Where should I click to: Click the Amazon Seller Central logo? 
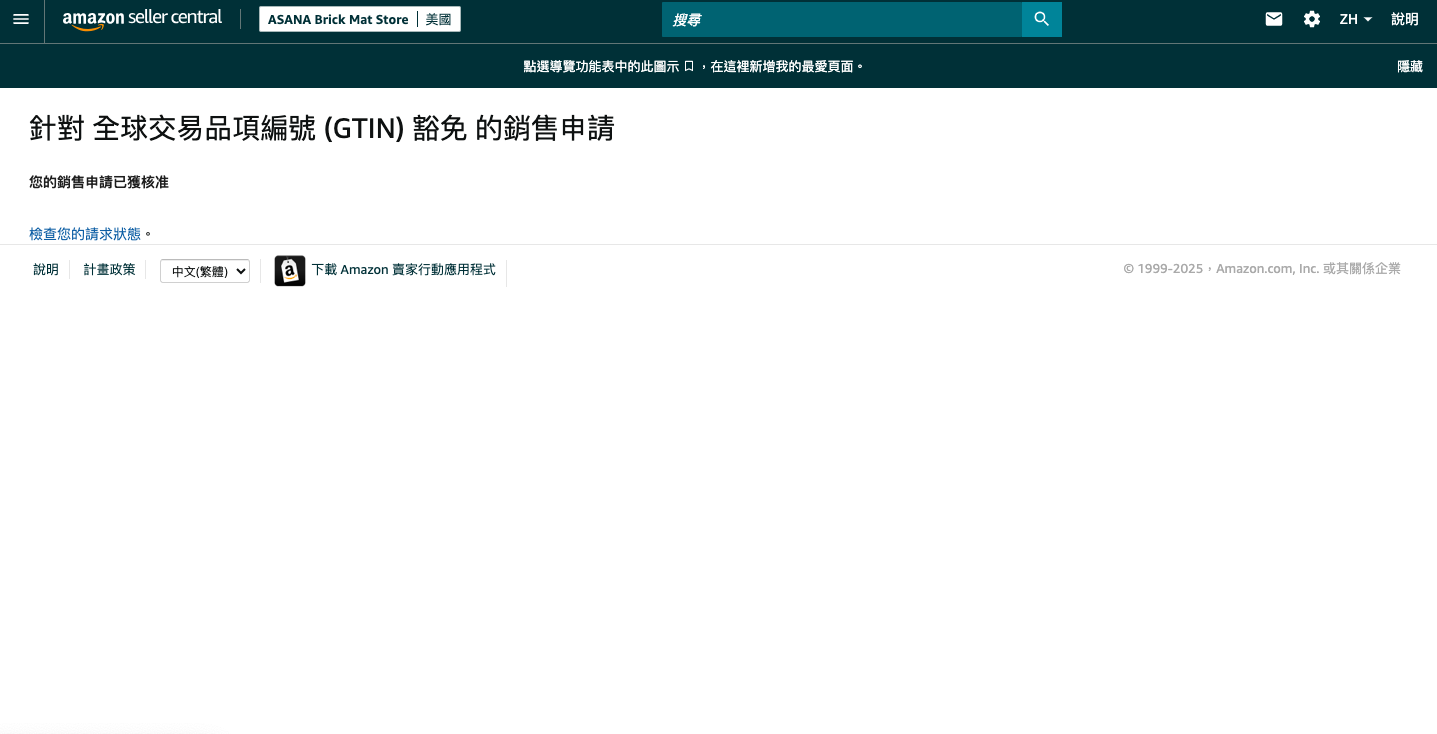[142, 19]
